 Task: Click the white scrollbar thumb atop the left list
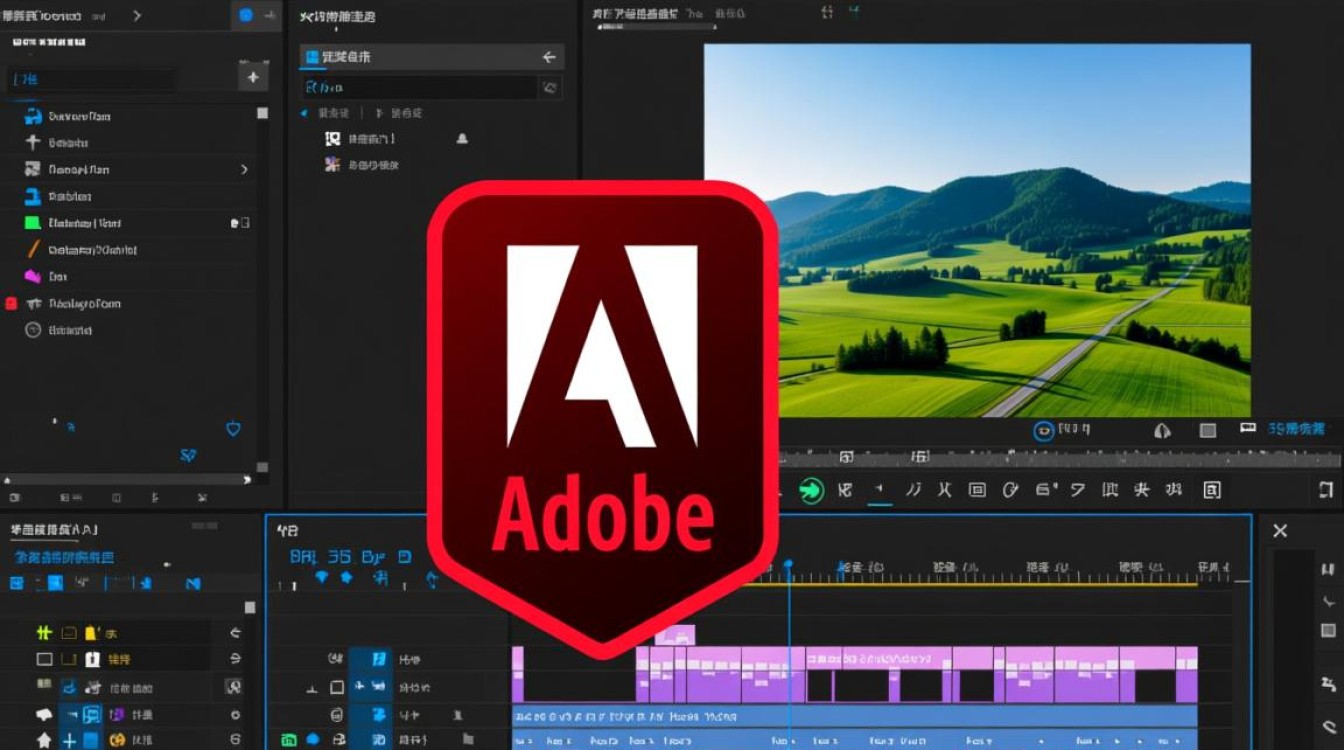262,113
